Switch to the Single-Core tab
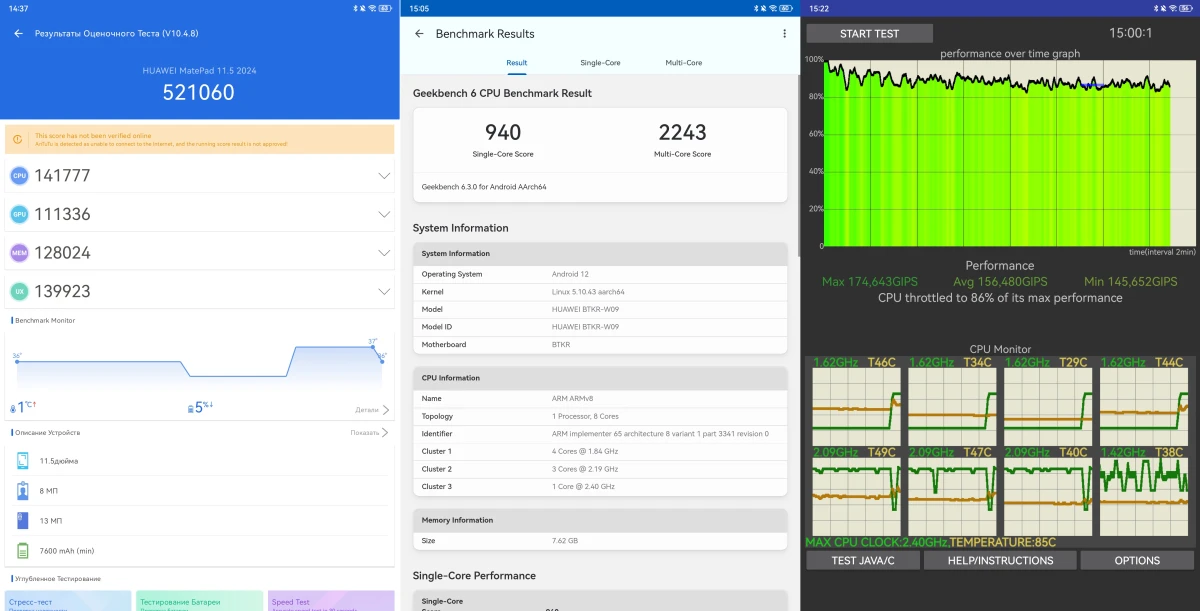Image resolution: width=1200 pixels, height=611 pixels. [600, 63]
